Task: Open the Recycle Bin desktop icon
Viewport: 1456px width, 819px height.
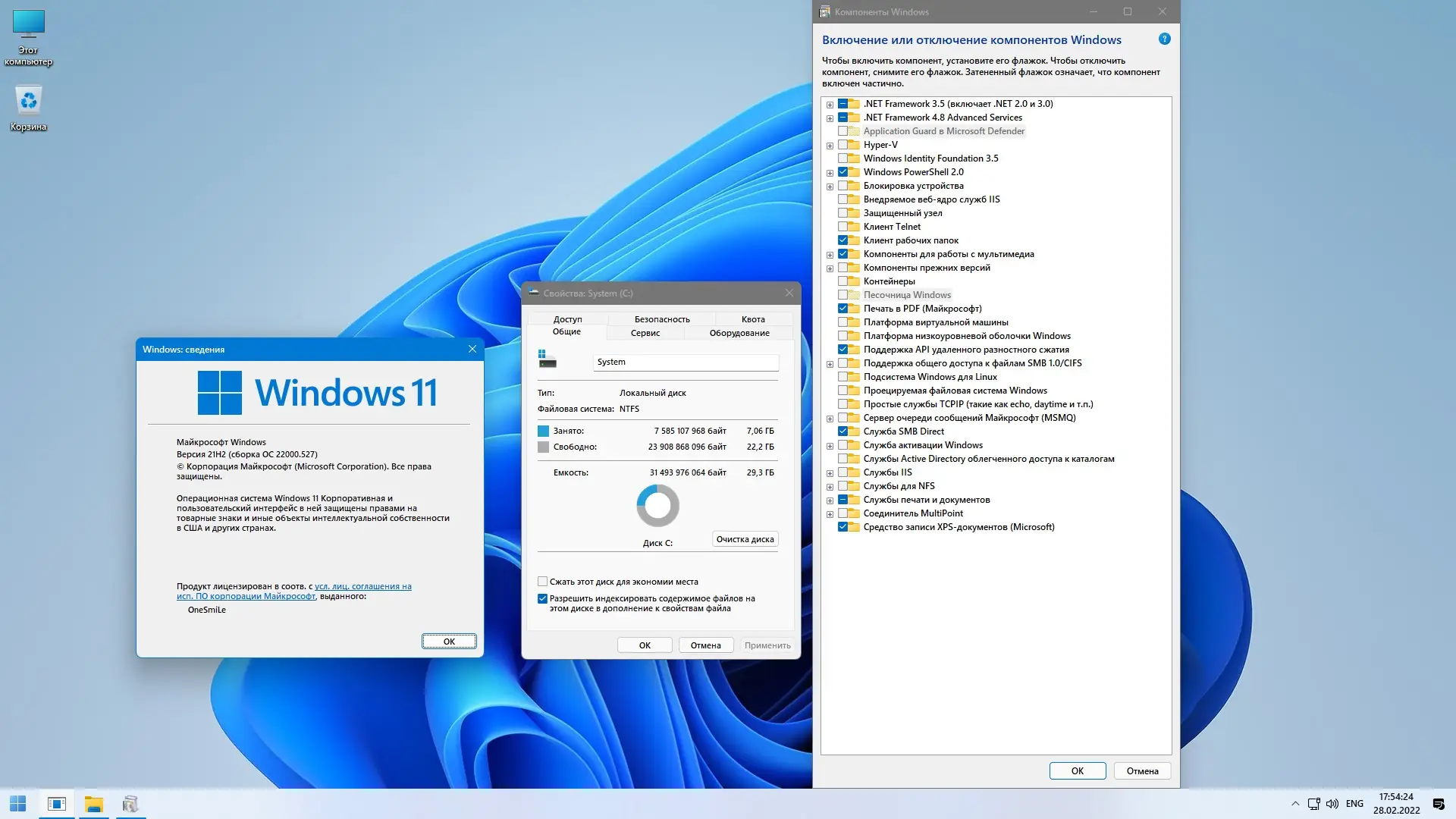Action: tap(29, 106)
